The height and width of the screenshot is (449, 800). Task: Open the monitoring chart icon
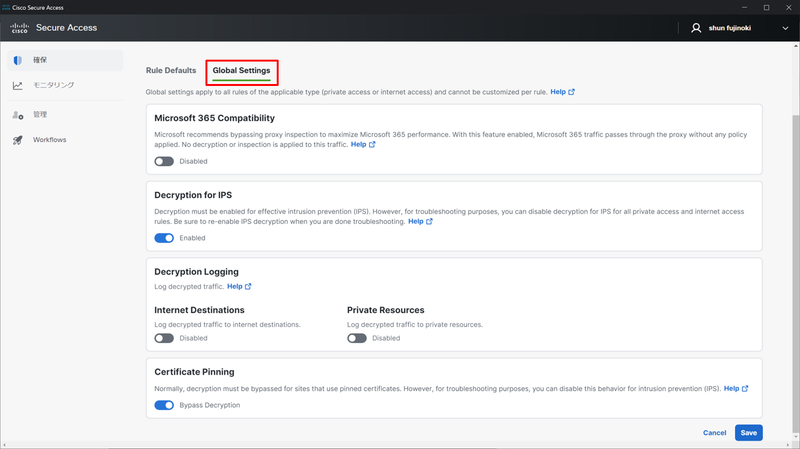click(18, 85)
